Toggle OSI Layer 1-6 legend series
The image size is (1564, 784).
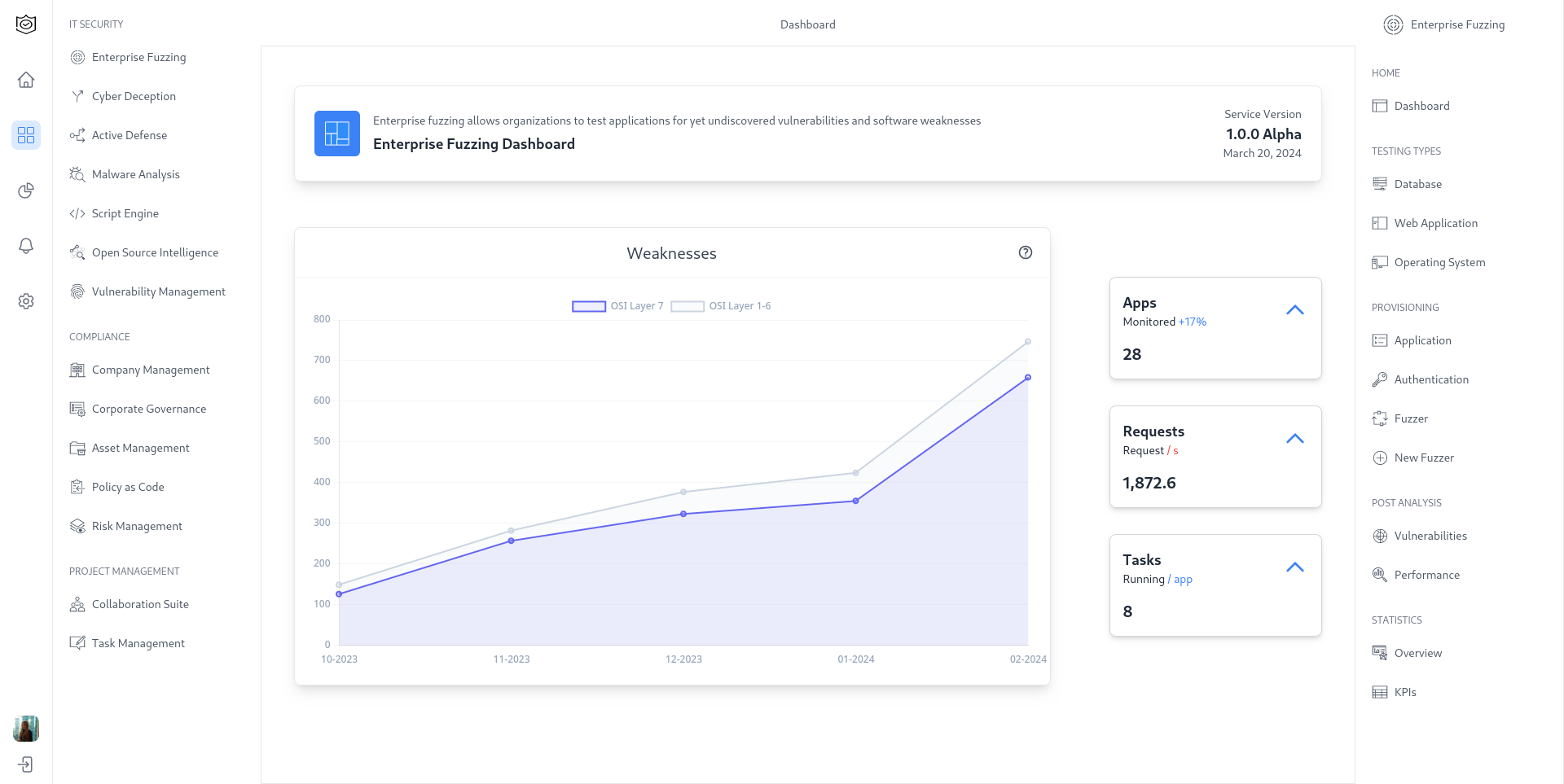click(x=721, y=306)
